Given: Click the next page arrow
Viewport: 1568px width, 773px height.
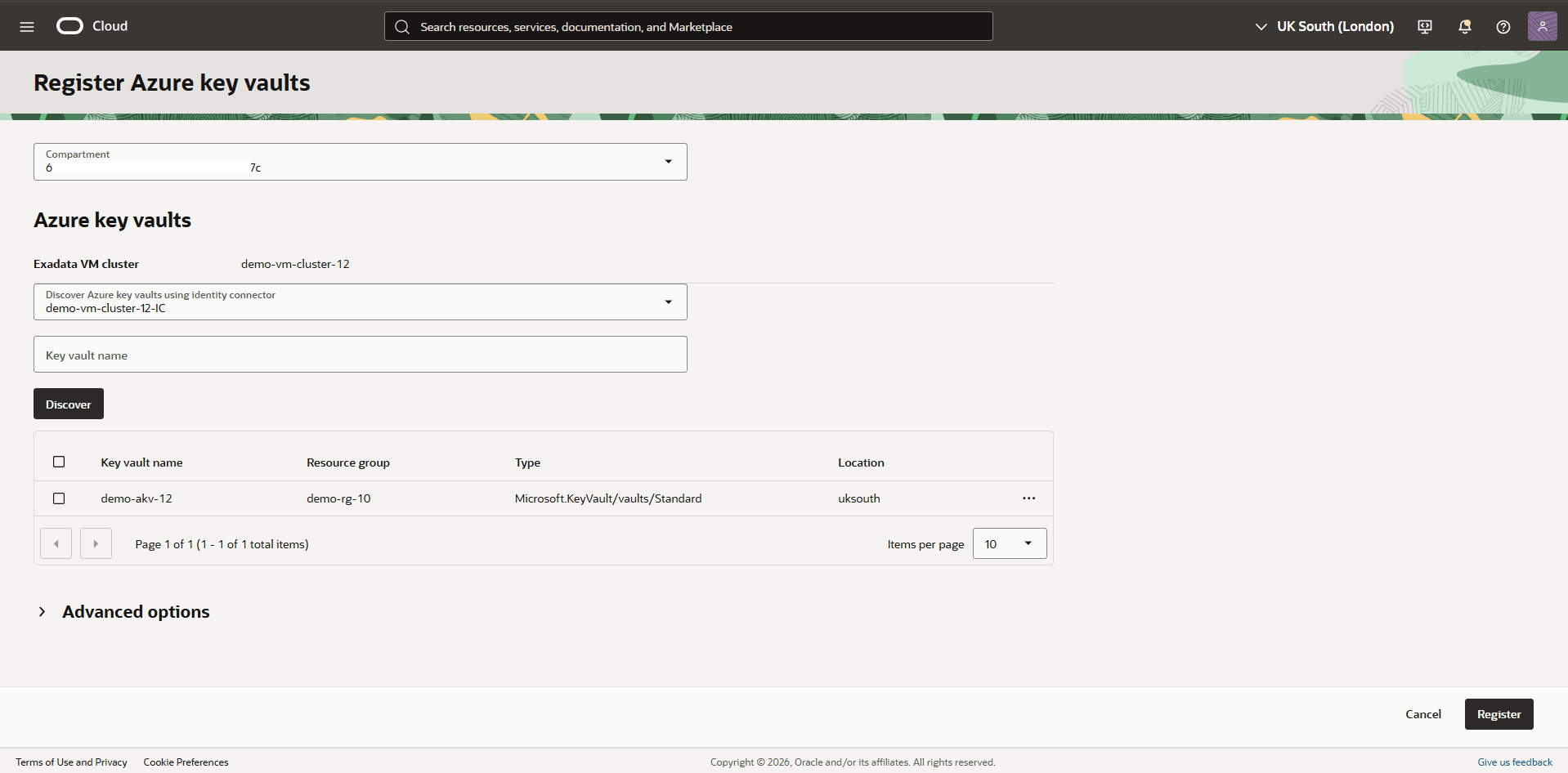Looking at the screenshot, I should point(96,543).
